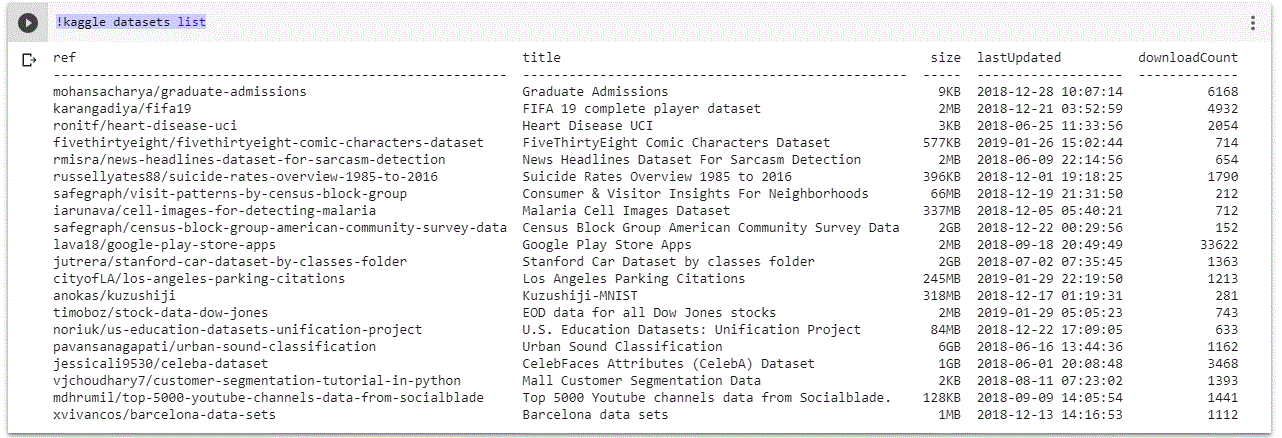Click the karangadiya/fifa19 dataset ref
The image size is (1282, 438).
122,108
